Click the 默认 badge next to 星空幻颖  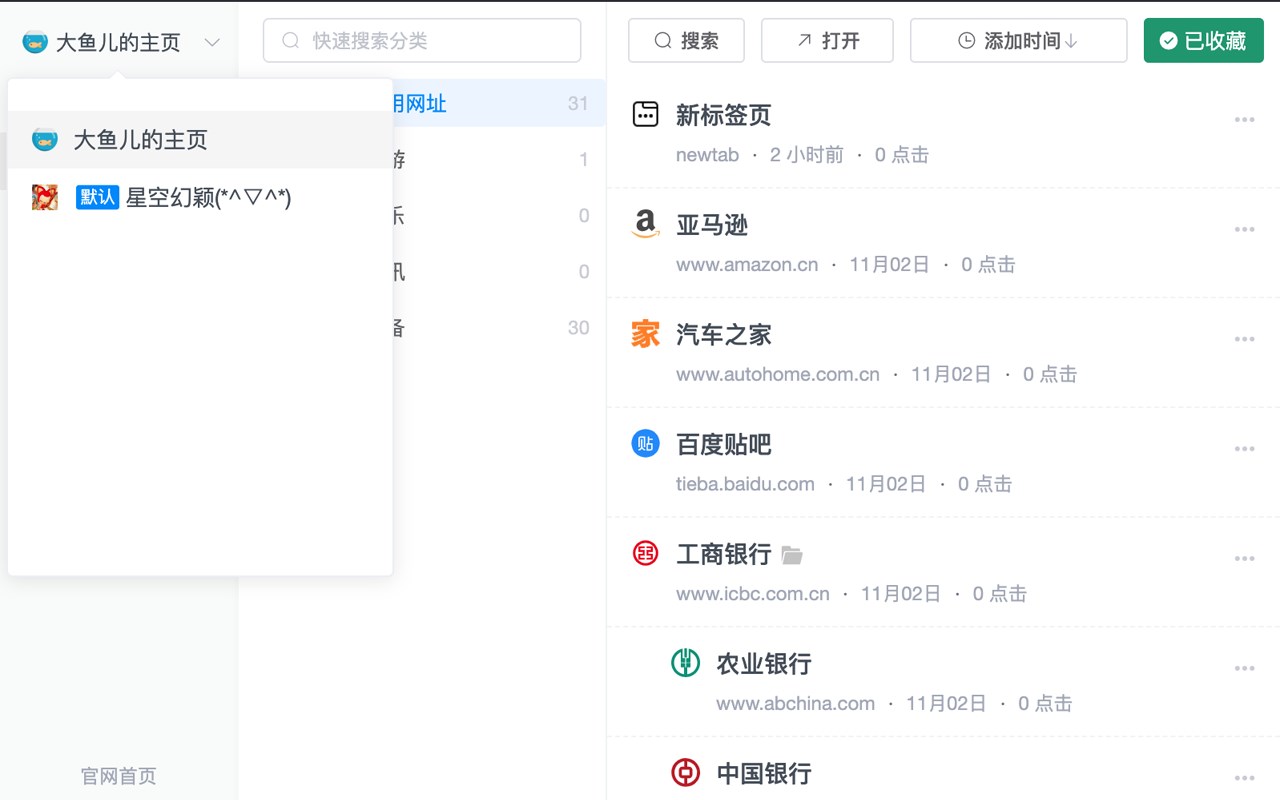pyautogui.click(x=97, y=197)
